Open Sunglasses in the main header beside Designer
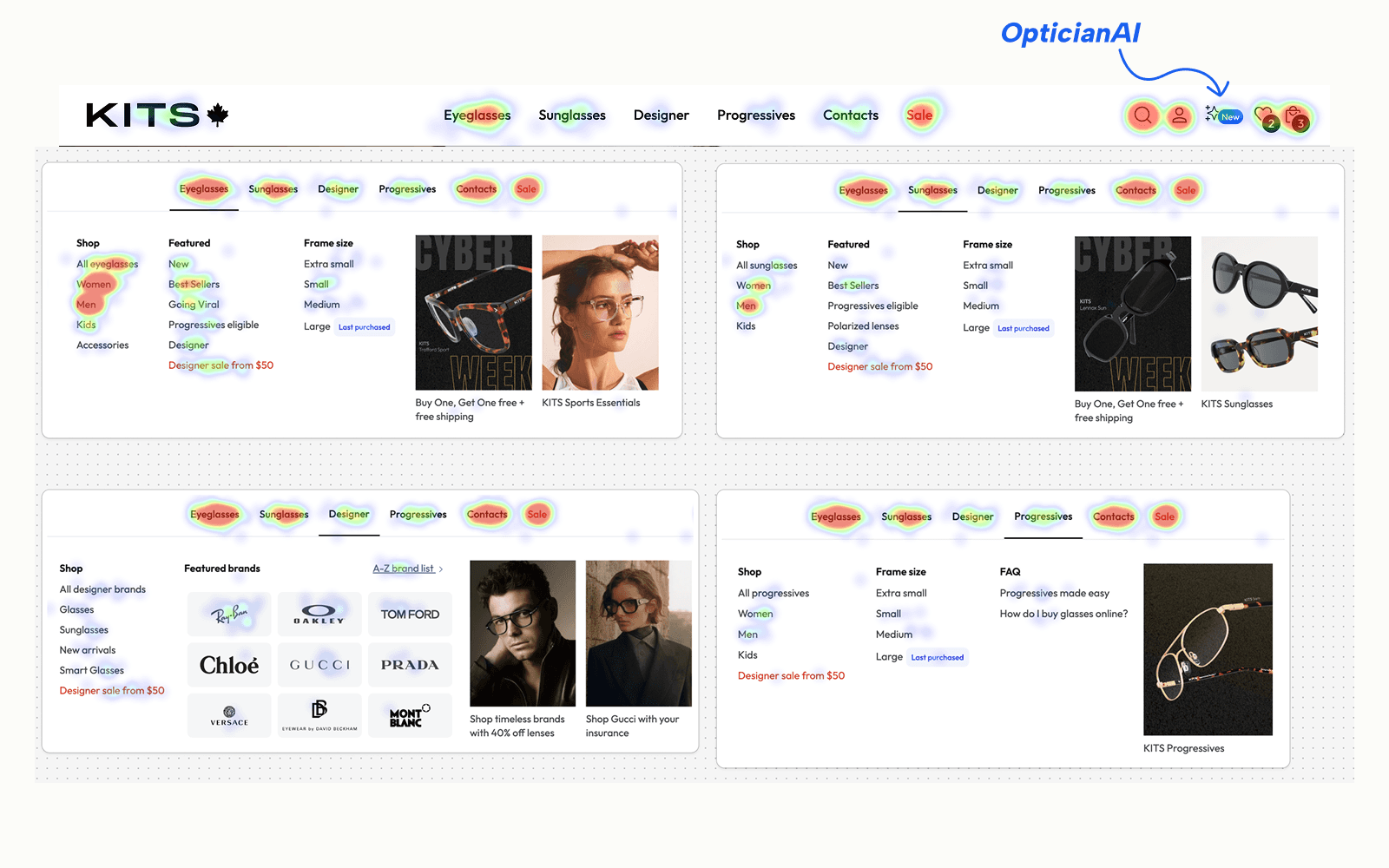 [x=572, y=115]
